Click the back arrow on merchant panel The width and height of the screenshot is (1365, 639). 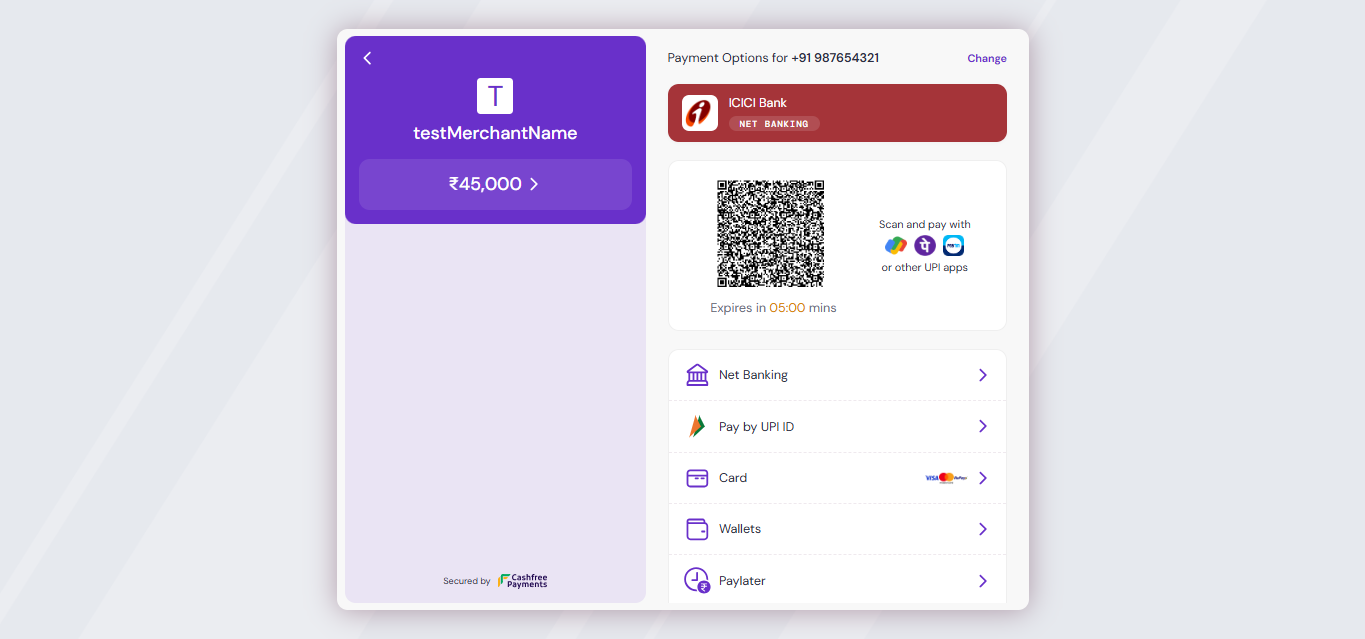coord(367,58)
